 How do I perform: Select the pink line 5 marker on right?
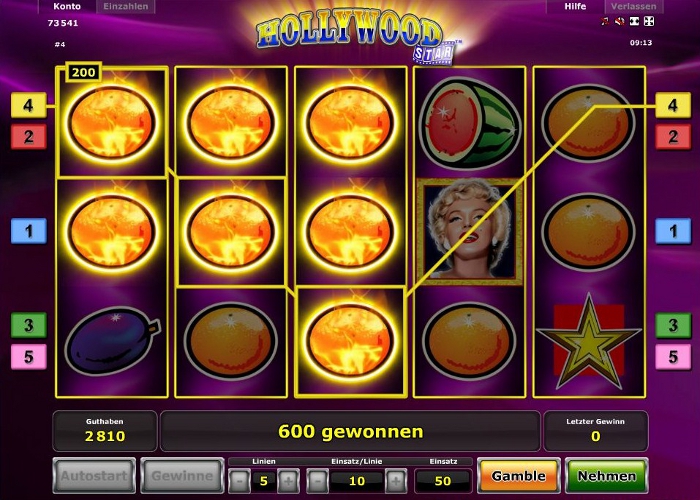(673, 356)
